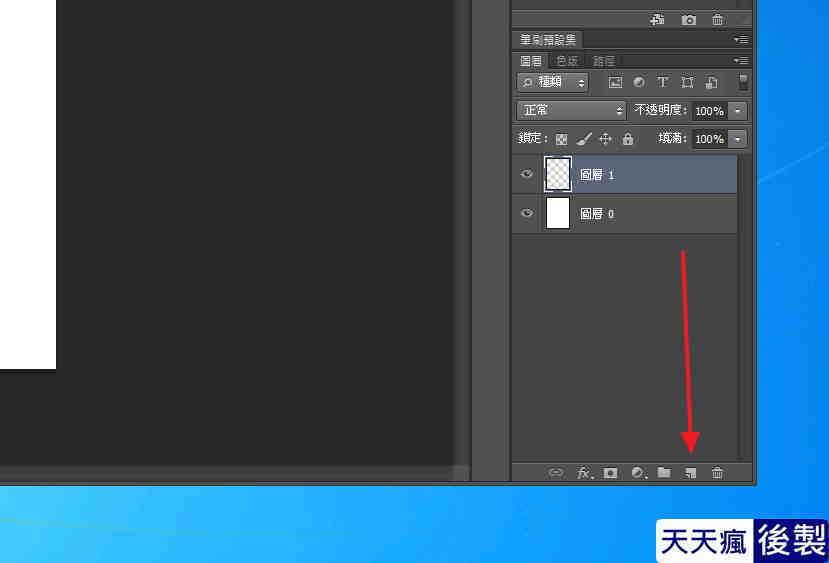Create new document from current history state
The height and width of the screenshot is (563, 829).
(x=657, y=20)
